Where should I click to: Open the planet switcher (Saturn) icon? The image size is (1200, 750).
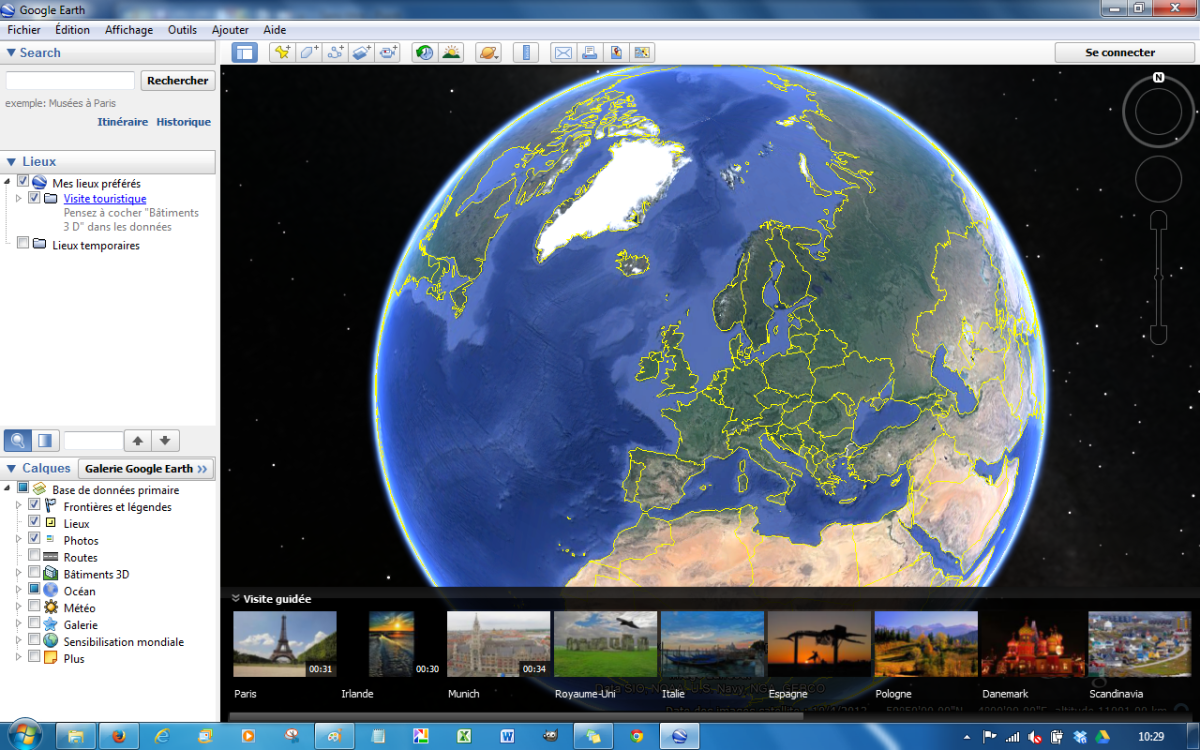488,53
